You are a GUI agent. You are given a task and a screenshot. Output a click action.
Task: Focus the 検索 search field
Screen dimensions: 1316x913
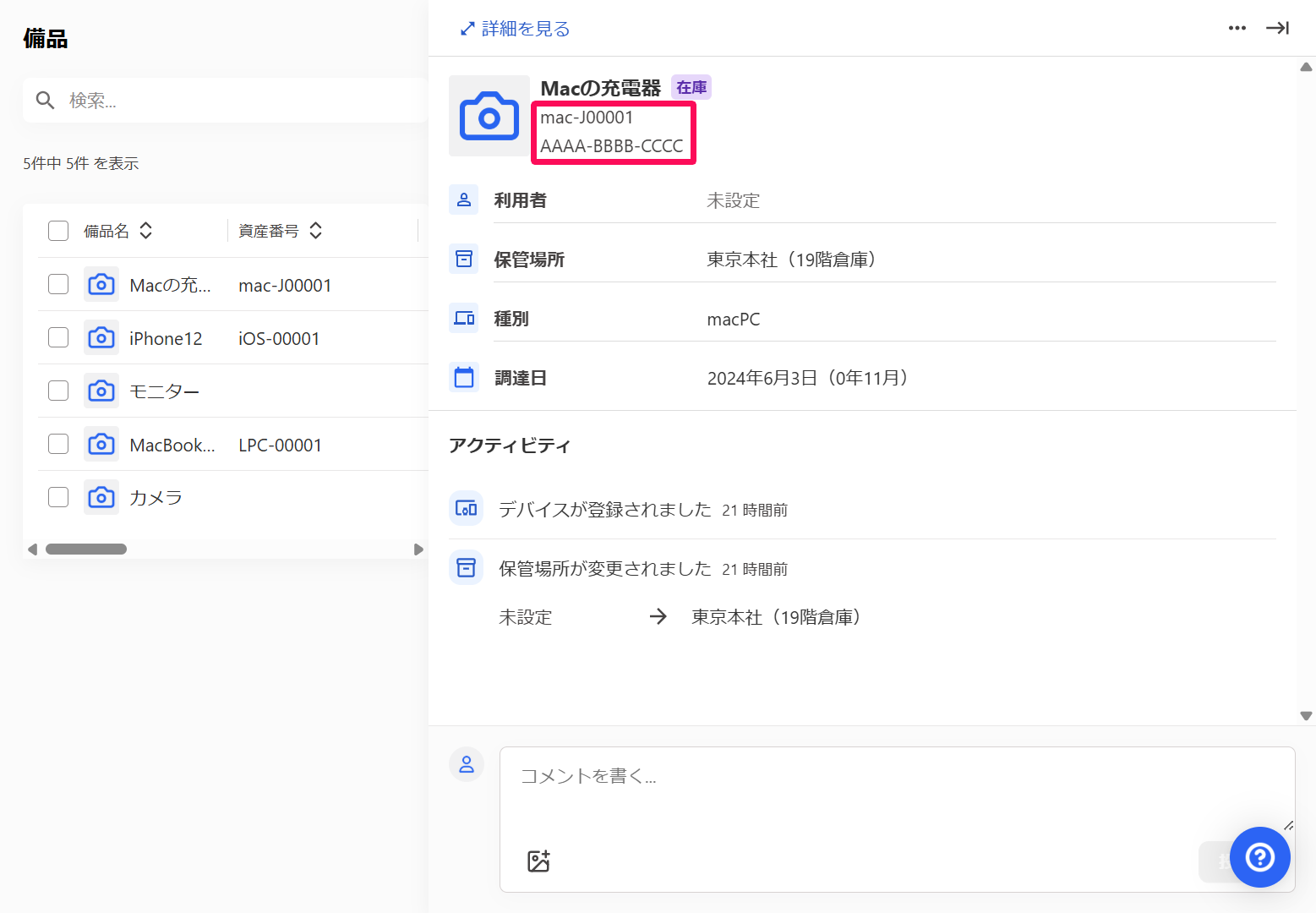pos(225,101)
